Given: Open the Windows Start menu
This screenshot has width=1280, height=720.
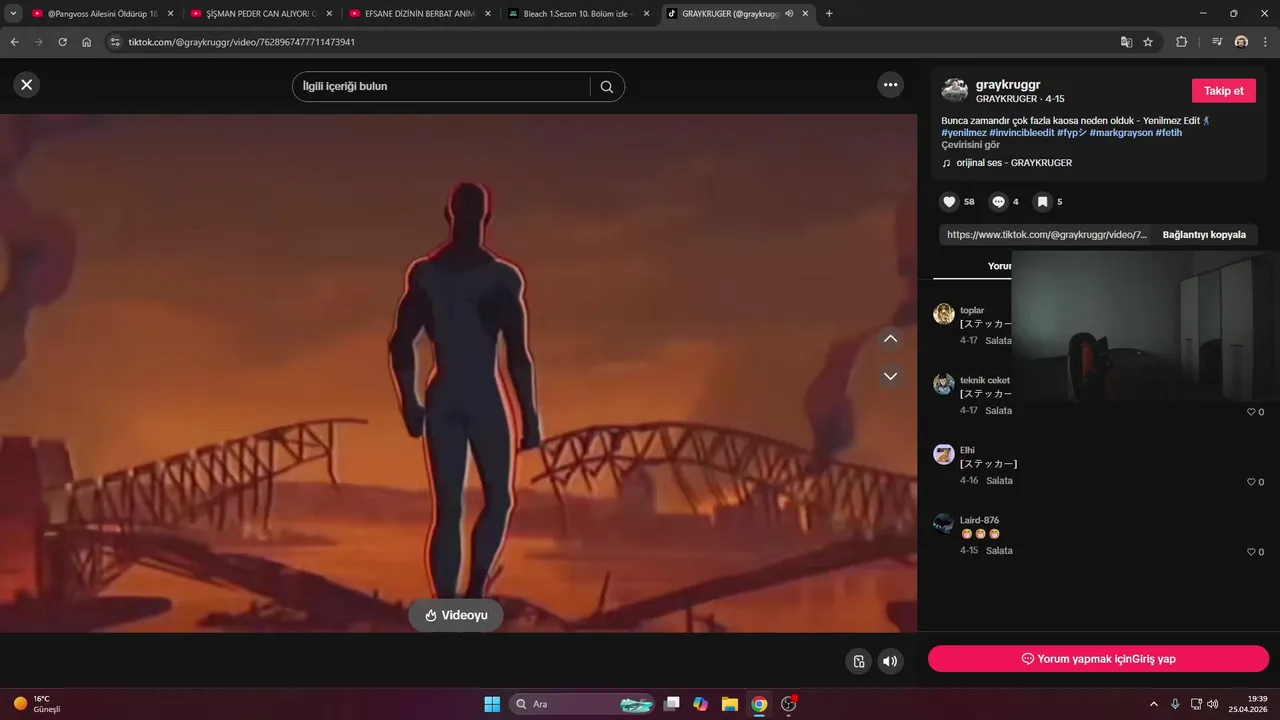Looking at the screenshot, I should pos(492,704).
